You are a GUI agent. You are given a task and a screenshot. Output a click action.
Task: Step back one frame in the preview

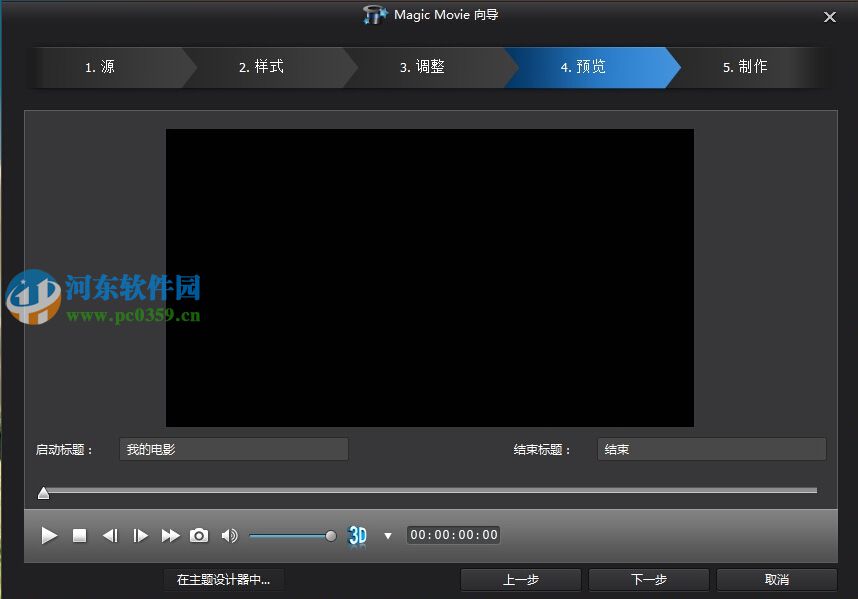[110, 535]
